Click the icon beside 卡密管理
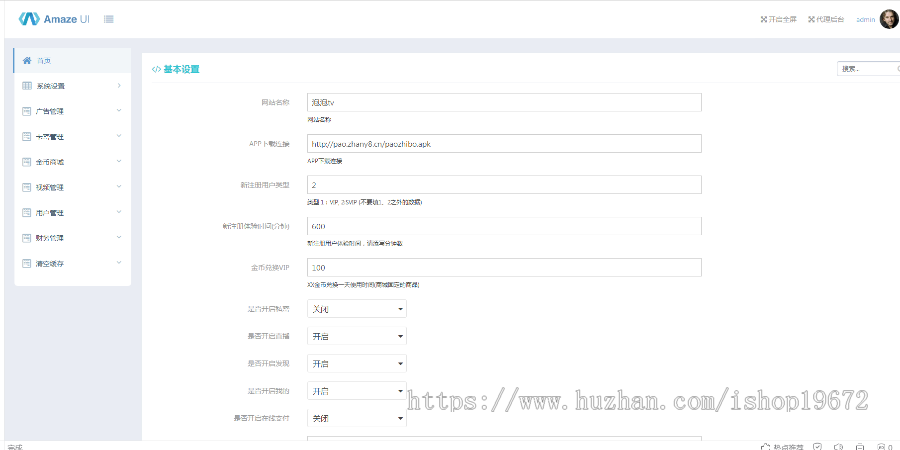Screen dimensions: 900x450 click(26, 137)
